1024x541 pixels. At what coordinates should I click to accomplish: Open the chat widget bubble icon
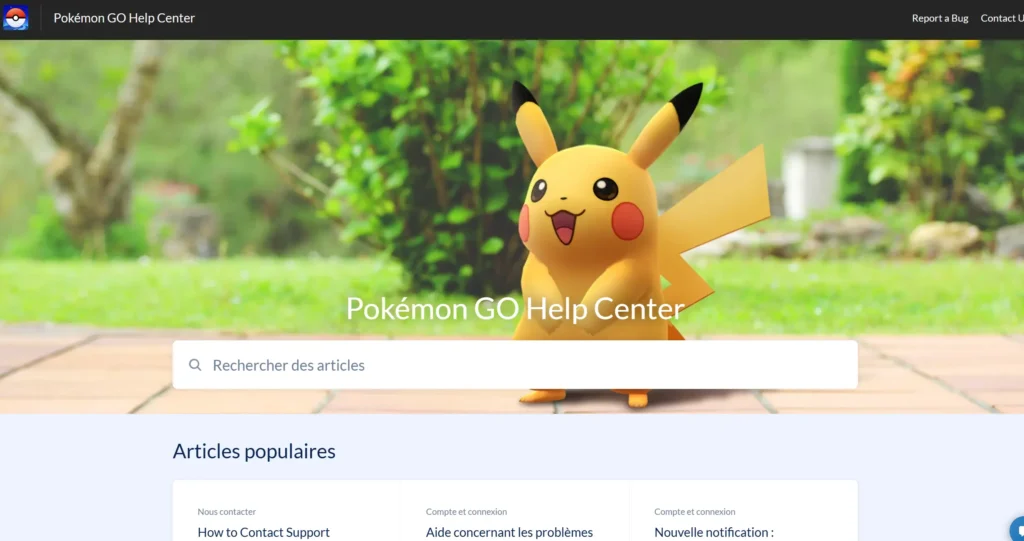click(1017, 529)
